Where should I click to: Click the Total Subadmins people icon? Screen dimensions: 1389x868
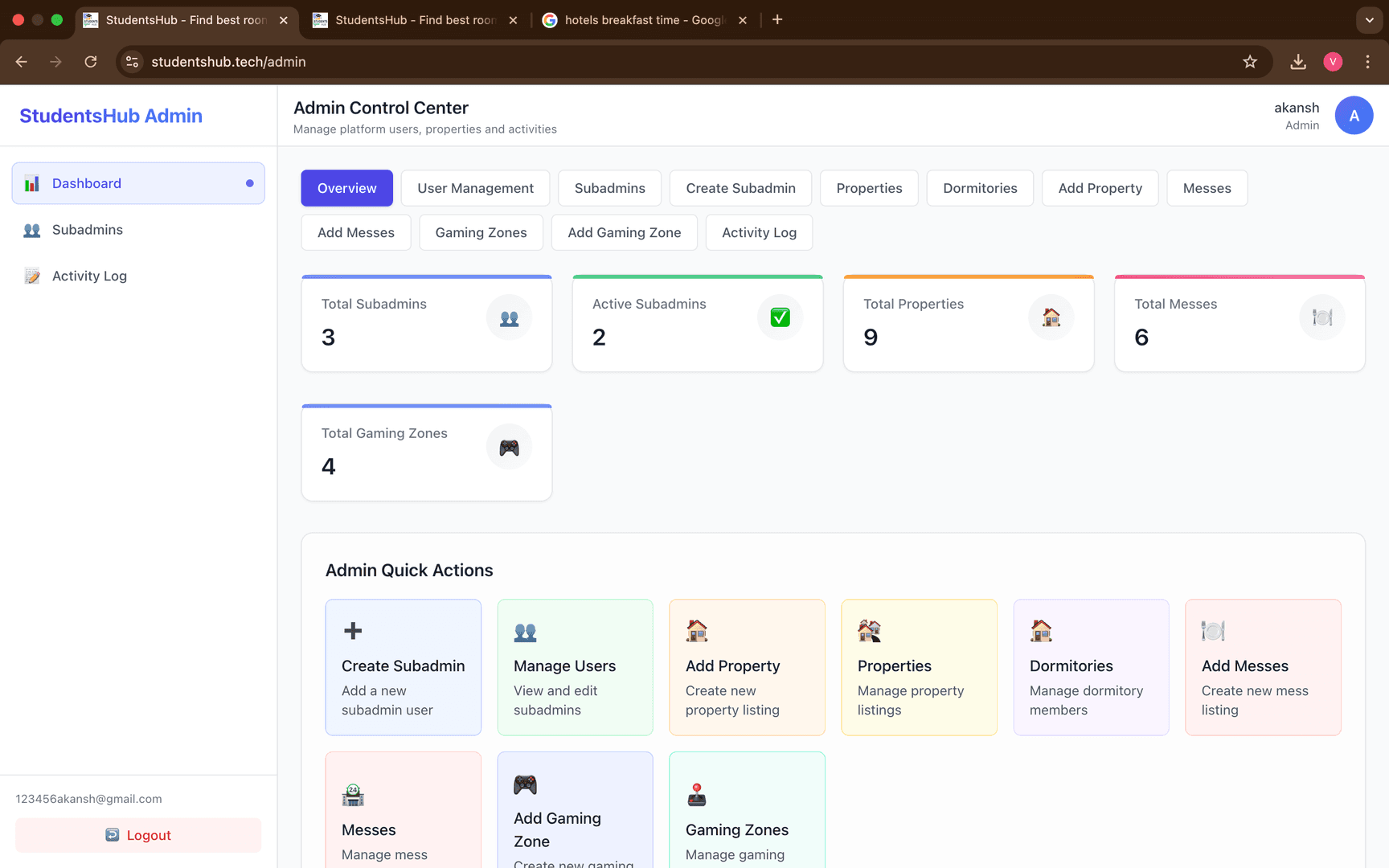(509, 318)
